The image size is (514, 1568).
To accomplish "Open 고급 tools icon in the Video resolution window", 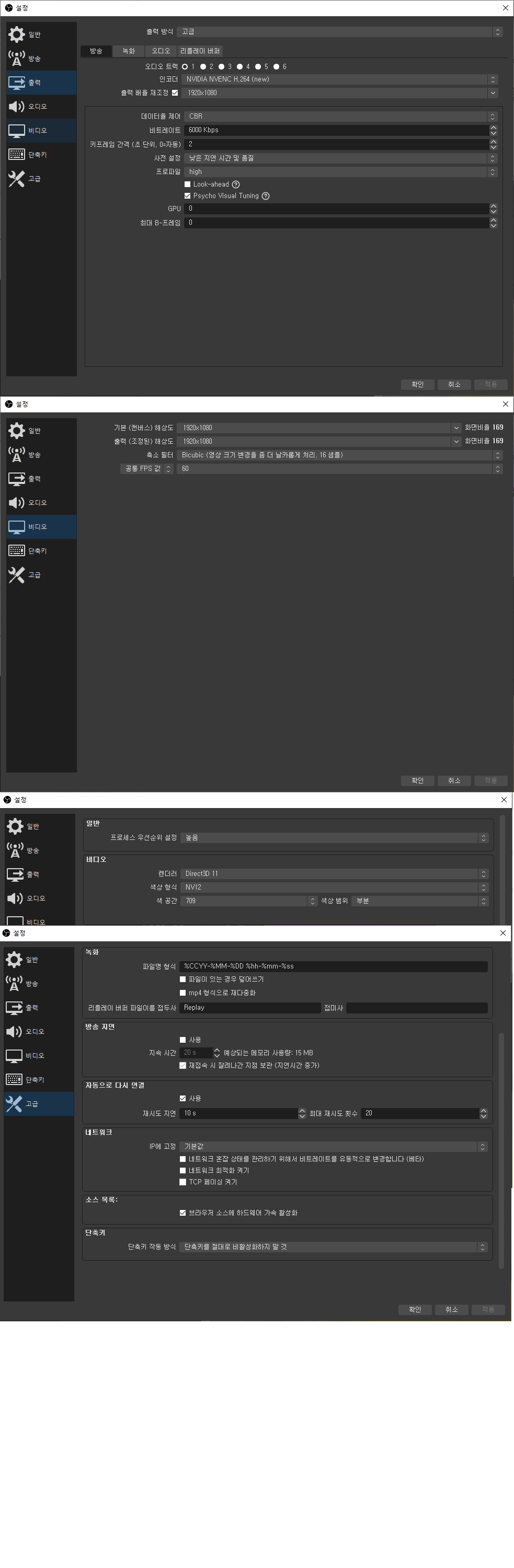I will click(16, 574).
